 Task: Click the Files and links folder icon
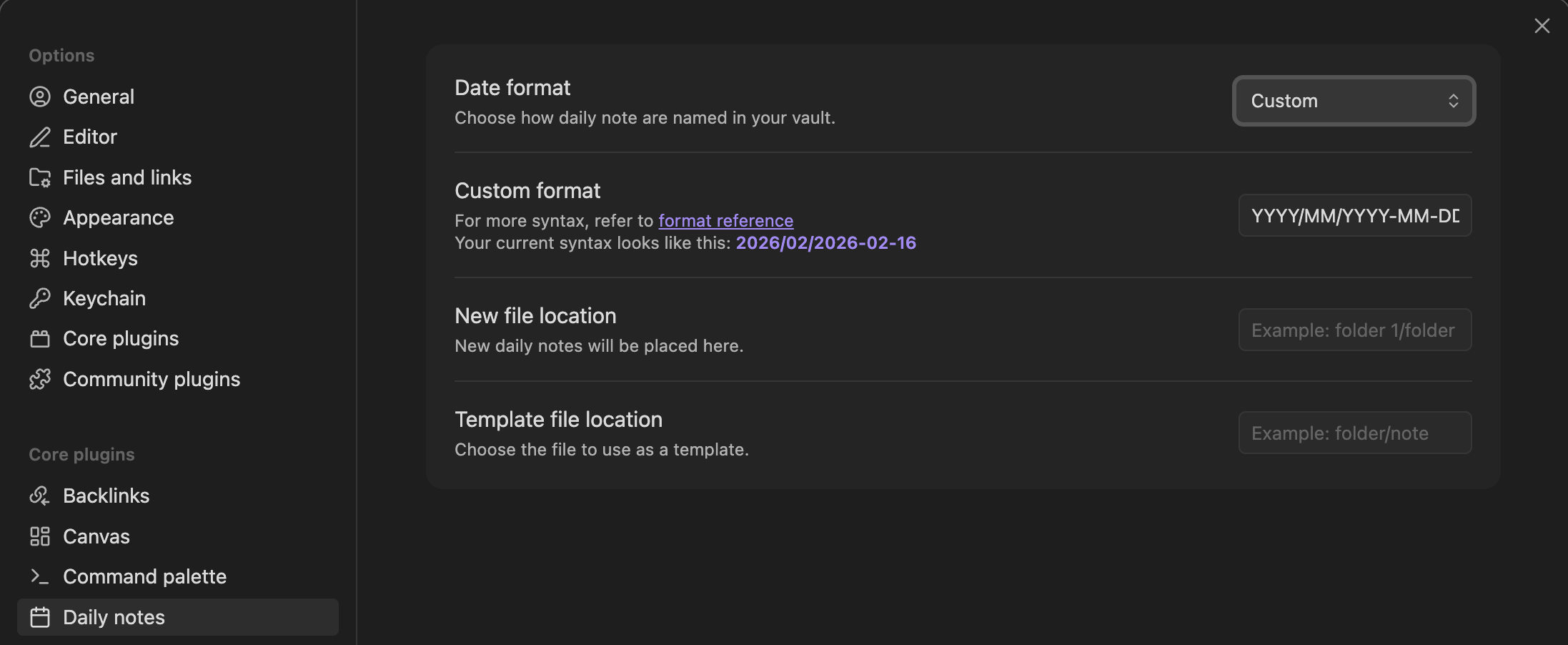click(x=40, y=177)
